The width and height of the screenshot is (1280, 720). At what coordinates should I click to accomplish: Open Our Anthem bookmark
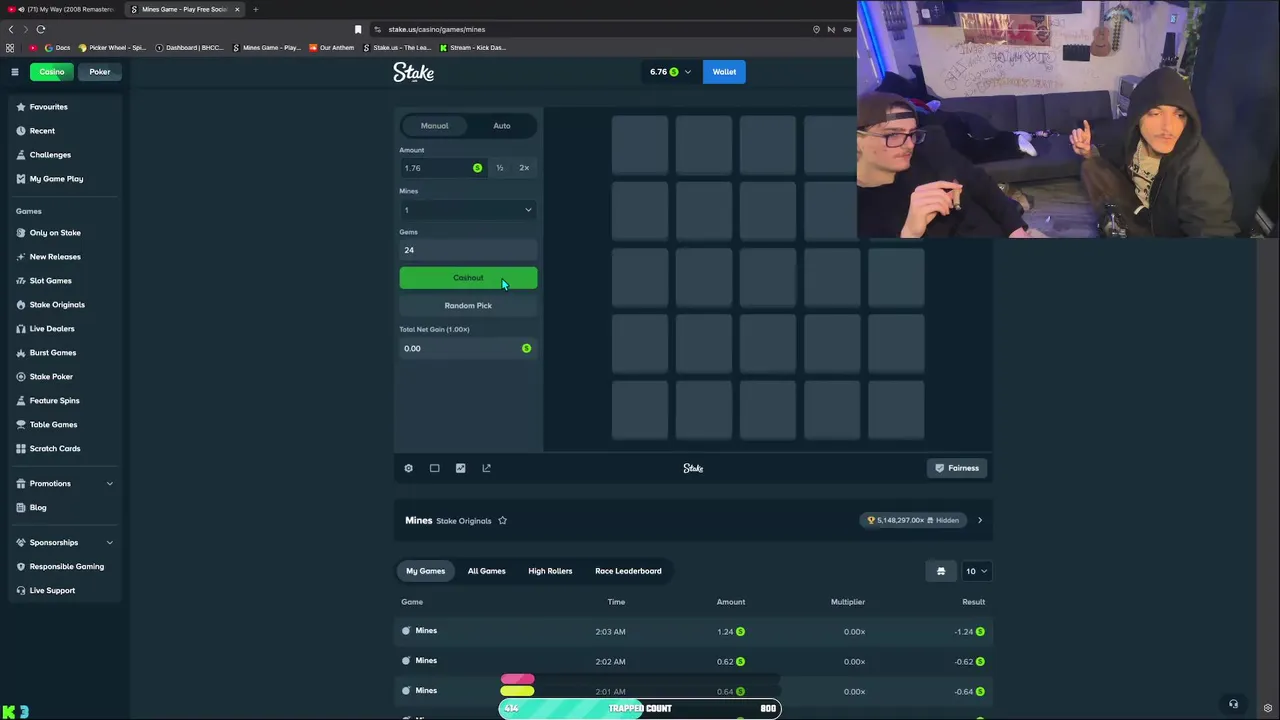(x=332, y=48)
